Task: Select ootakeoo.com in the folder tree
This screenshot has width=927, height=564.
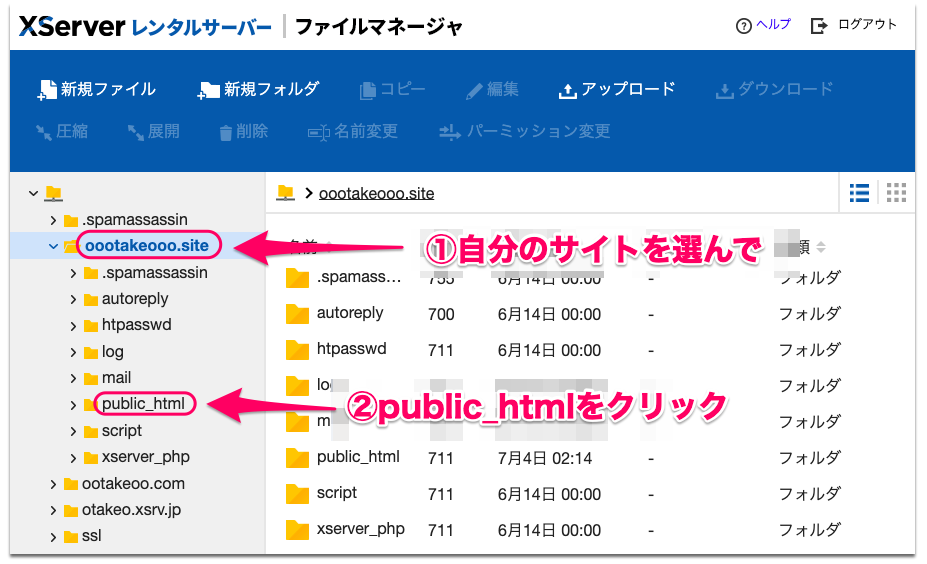Action: point(133,483)
